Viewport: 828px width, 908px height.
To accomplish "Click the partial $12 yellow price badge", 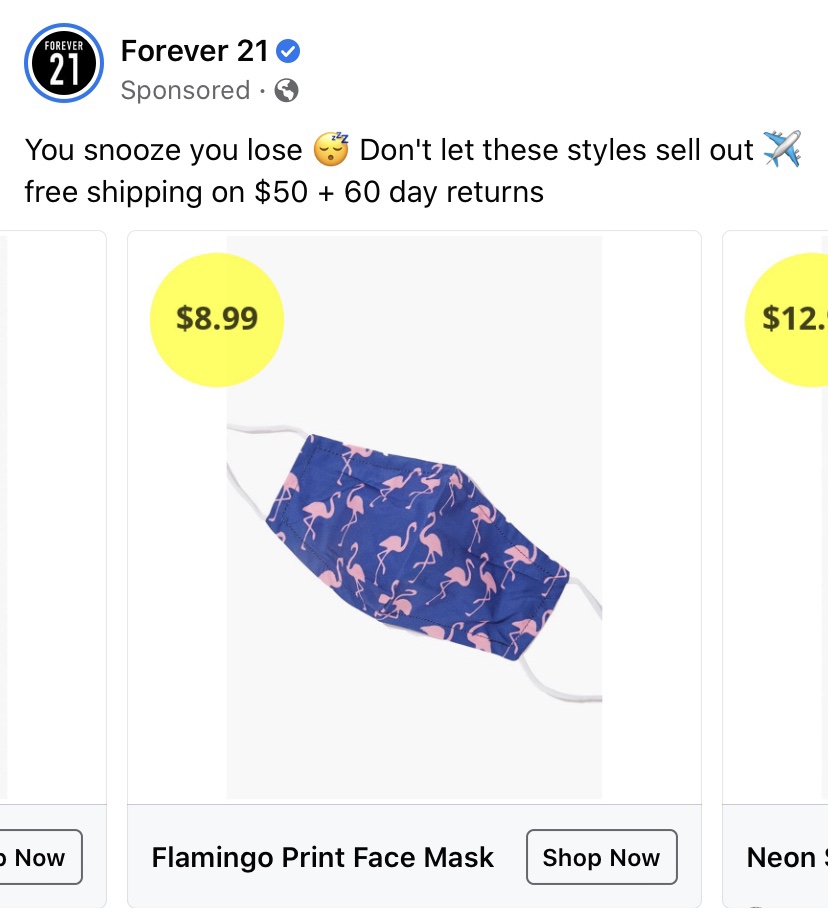I will pyautogui.click(x=790, y=319).
